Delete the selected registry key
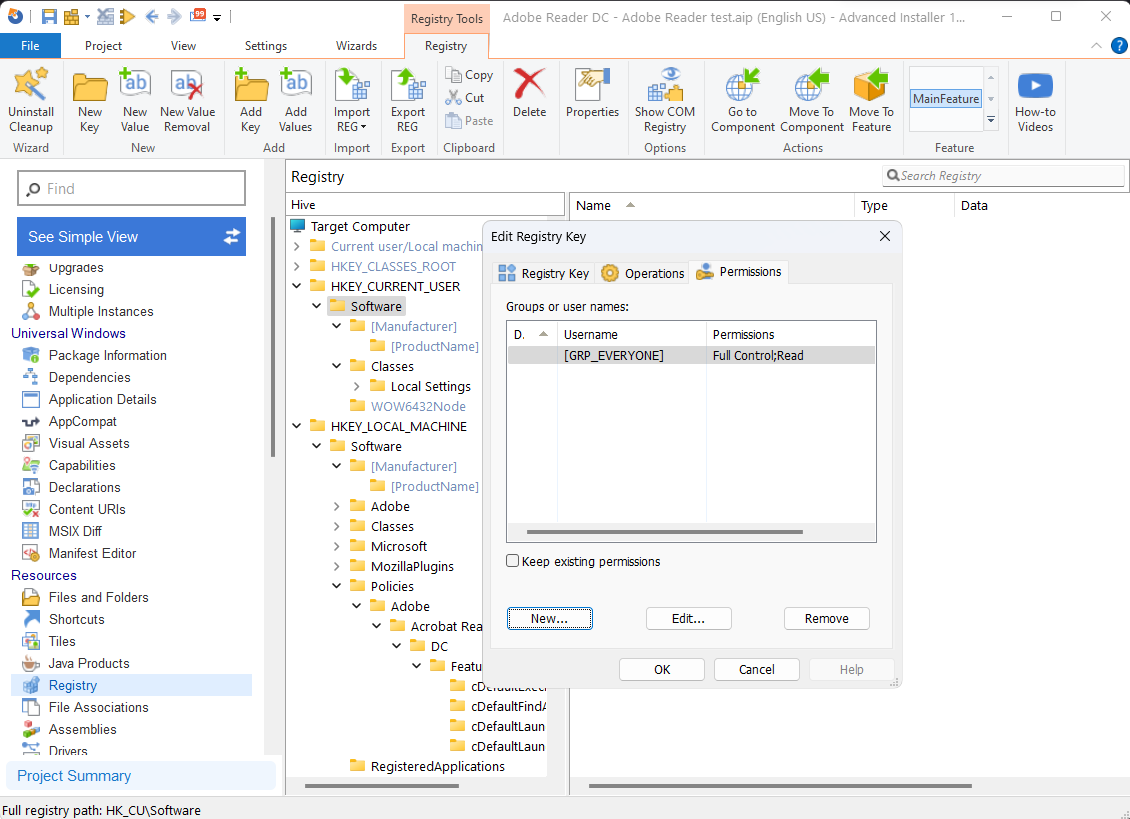 click(x=530, y=94)
